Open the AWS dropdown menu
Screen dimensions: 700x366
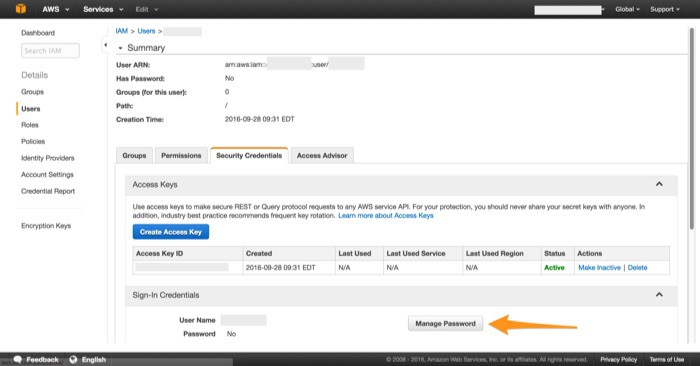pyautogui.click(x=55, y=9)
